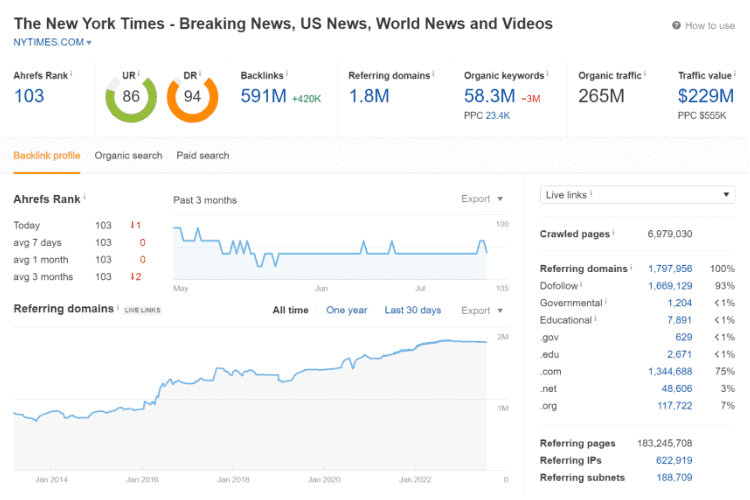
Task: Open the 1,797,956 referring domains link
Action: click(670, 269)
